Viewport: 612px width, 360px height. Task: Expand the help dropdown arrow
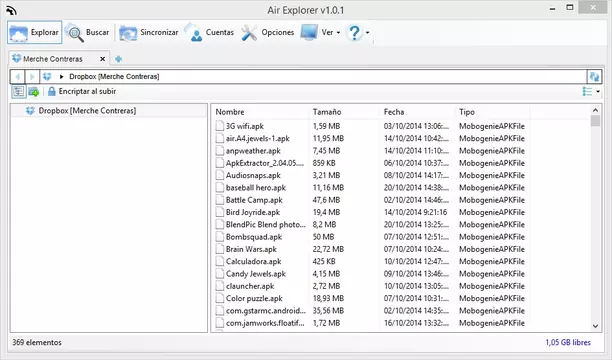(x=367, y=33)
